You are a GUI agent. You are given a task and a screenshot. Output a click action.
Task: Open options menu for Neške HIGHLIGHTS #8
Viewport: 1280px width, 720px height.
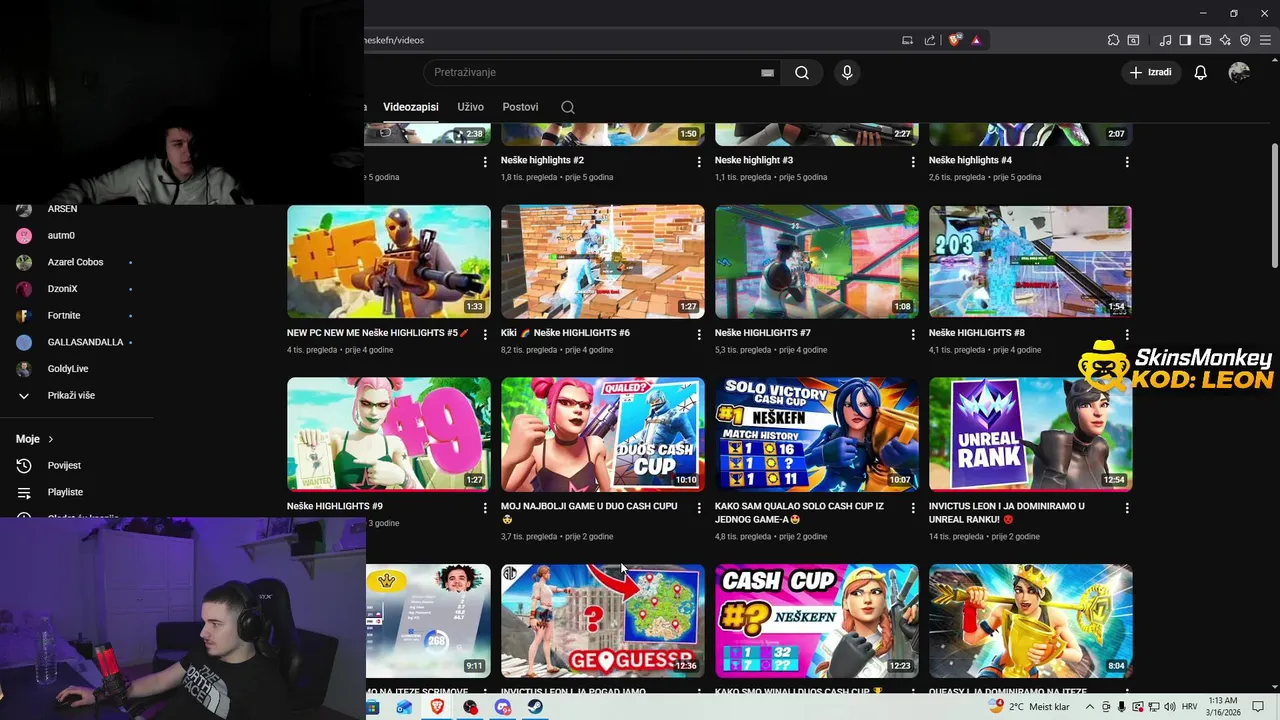(1127, 335)
